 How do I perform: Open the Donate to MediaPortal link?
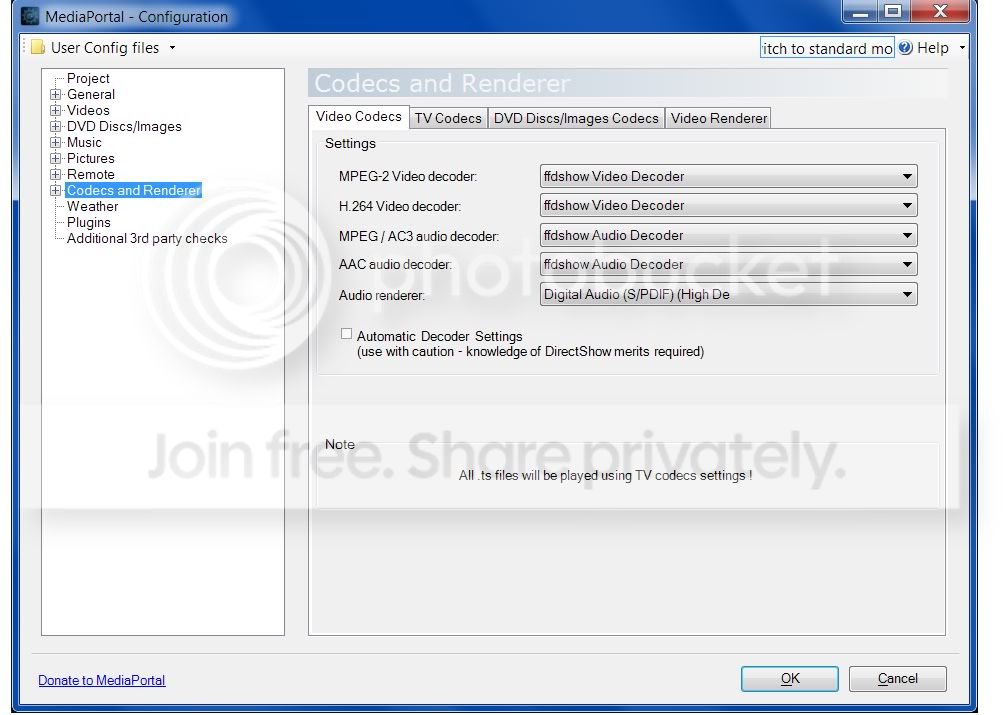tap(102, 680)
